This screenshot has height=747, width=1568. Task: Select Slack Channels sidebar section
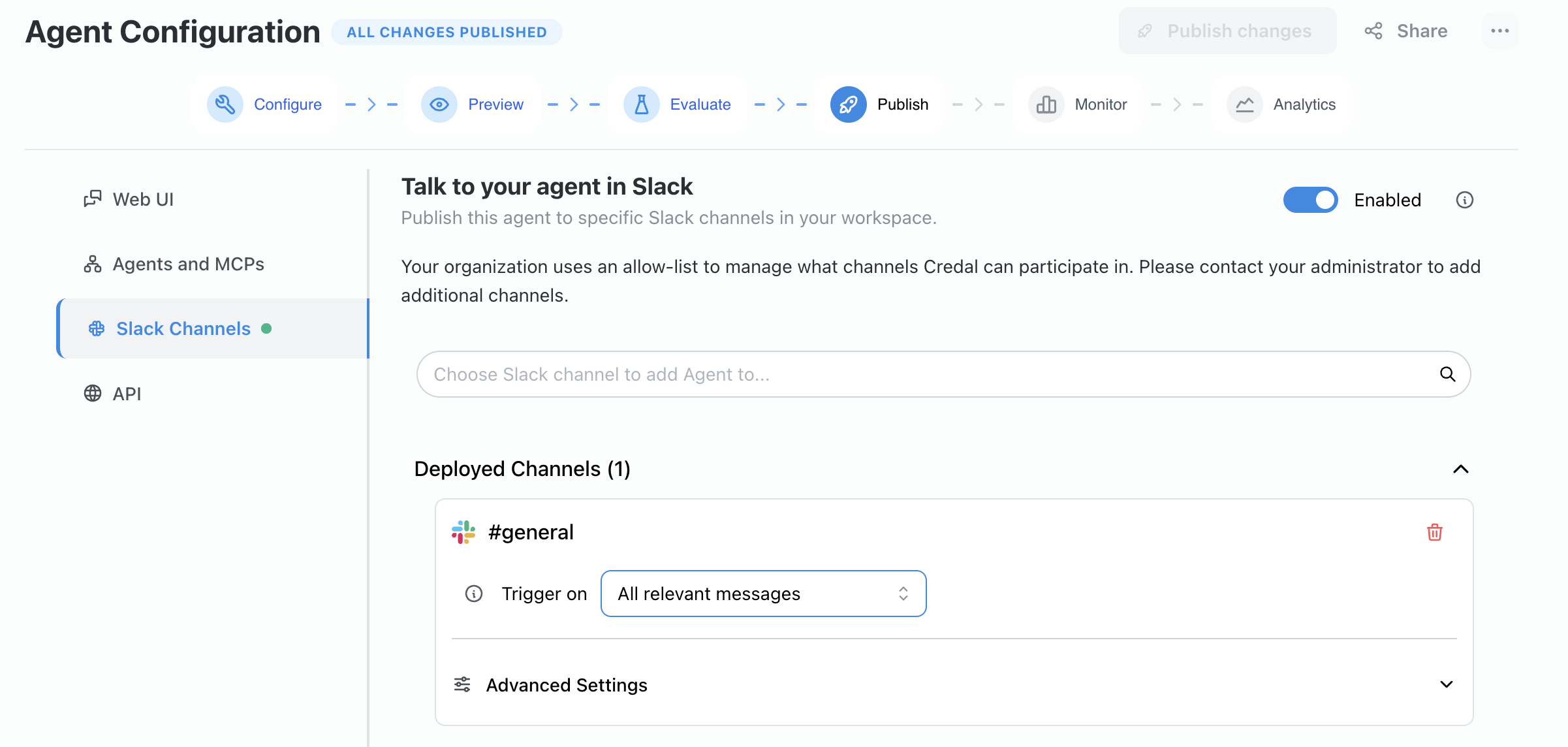pos(213,328)
